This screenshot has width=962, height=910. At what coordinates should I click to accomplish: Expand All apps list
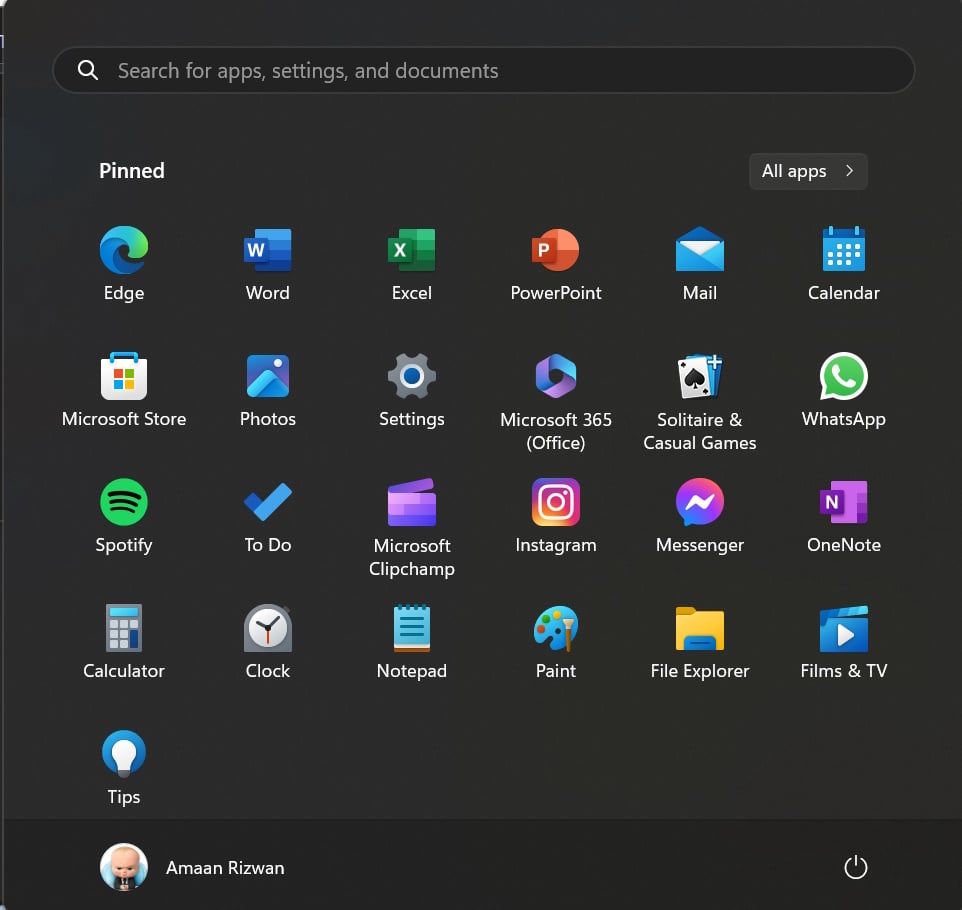tap(807, 171)
